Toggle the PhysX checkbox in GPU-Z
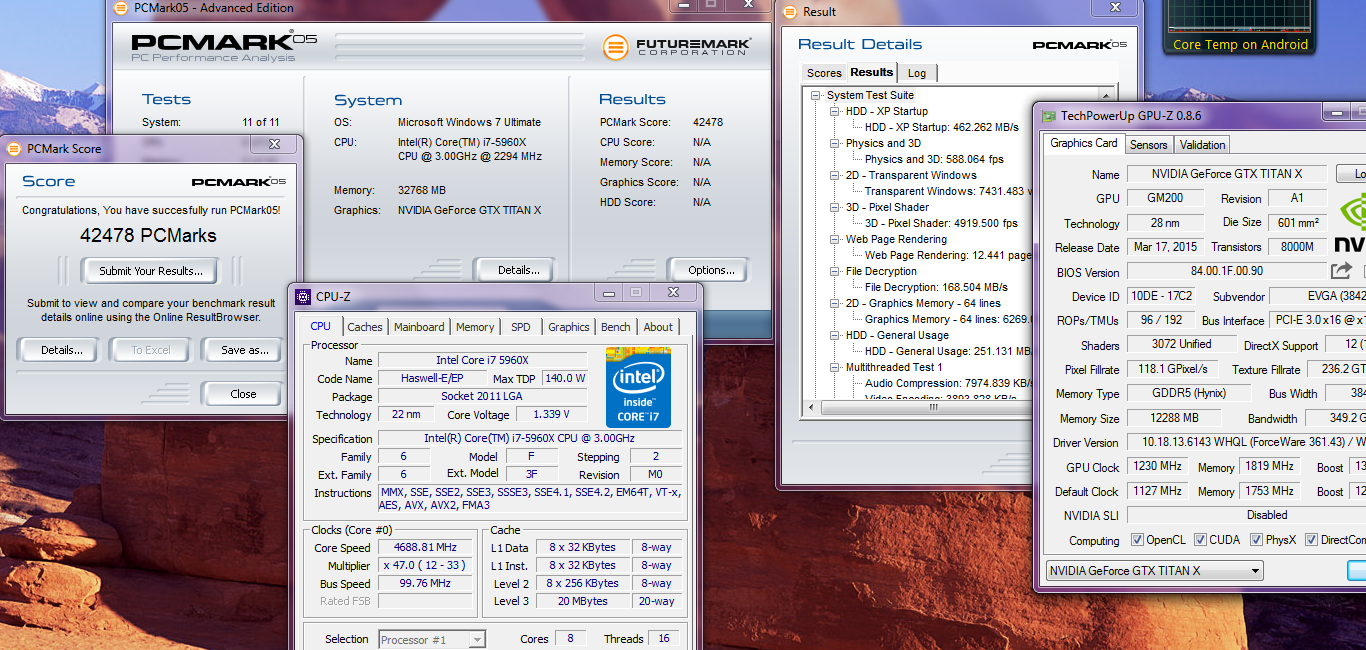The width and height of the screenshot is (1366, 650). pyautogui.click(x=1256, y=540)
